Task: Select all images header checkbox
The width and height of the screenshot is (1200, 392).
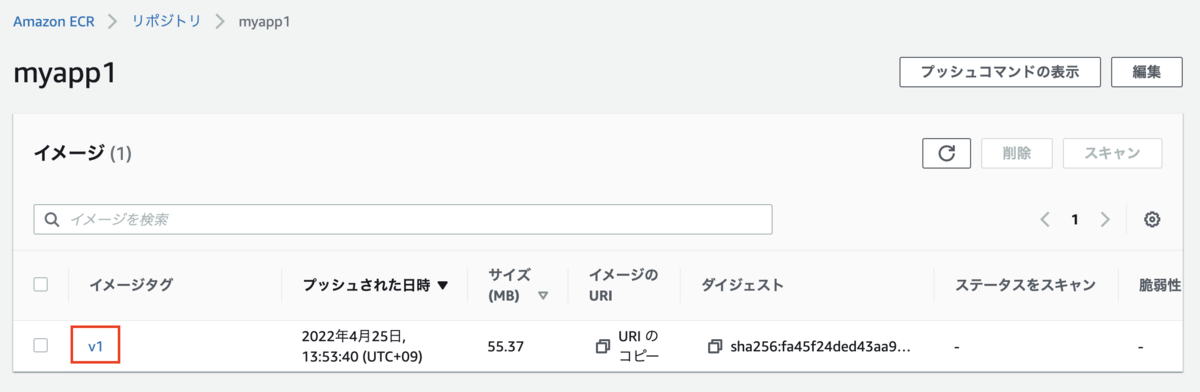Action: [x=41, y=284]
